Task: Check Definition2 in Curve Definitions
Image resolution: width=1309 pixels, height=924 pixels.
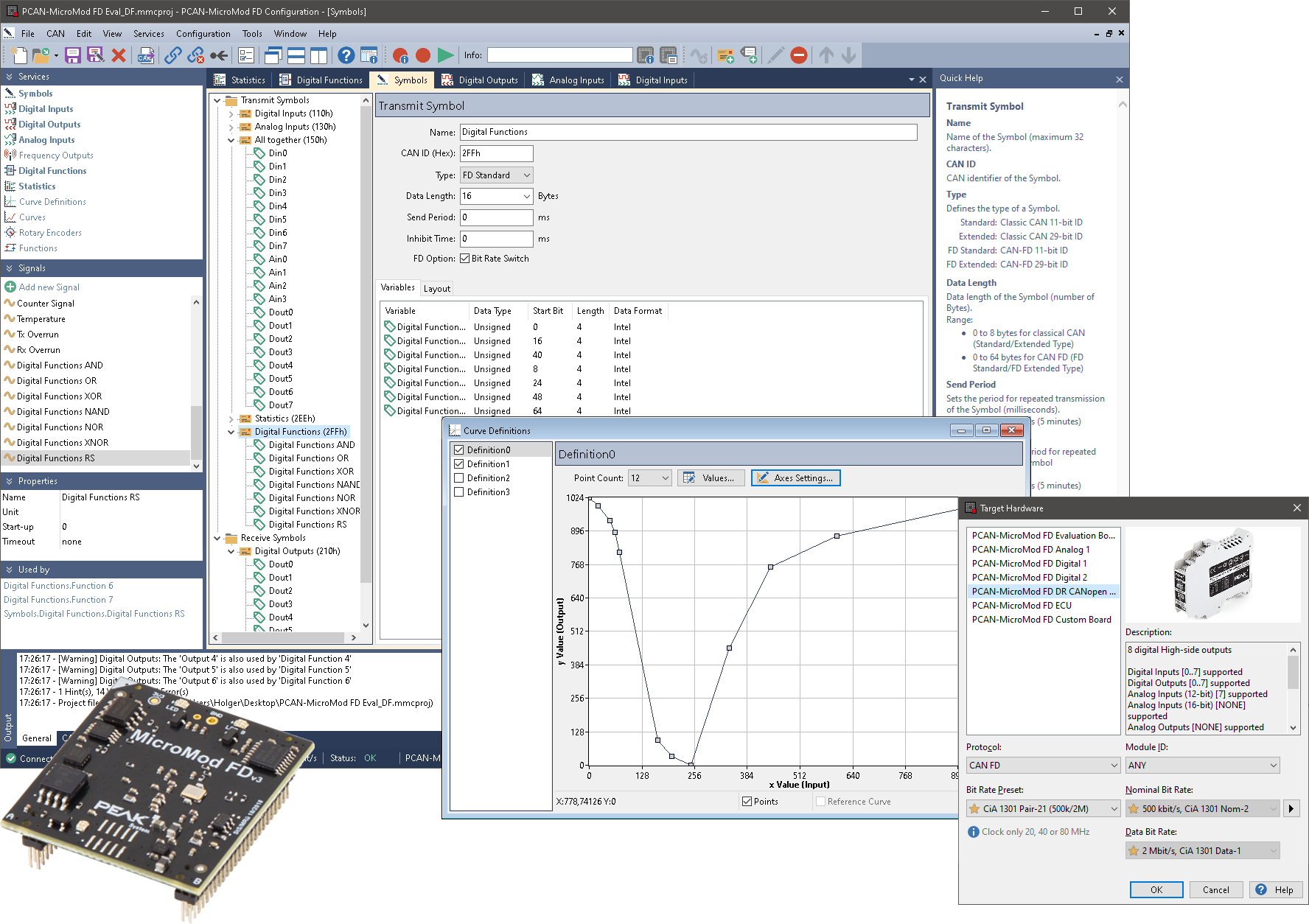Action: 459,478
